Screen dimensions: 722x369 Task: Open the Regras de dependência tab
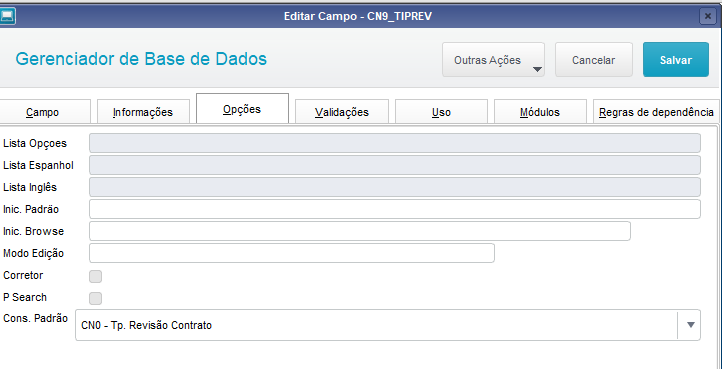pyautogui.click(x=656, y=112)
